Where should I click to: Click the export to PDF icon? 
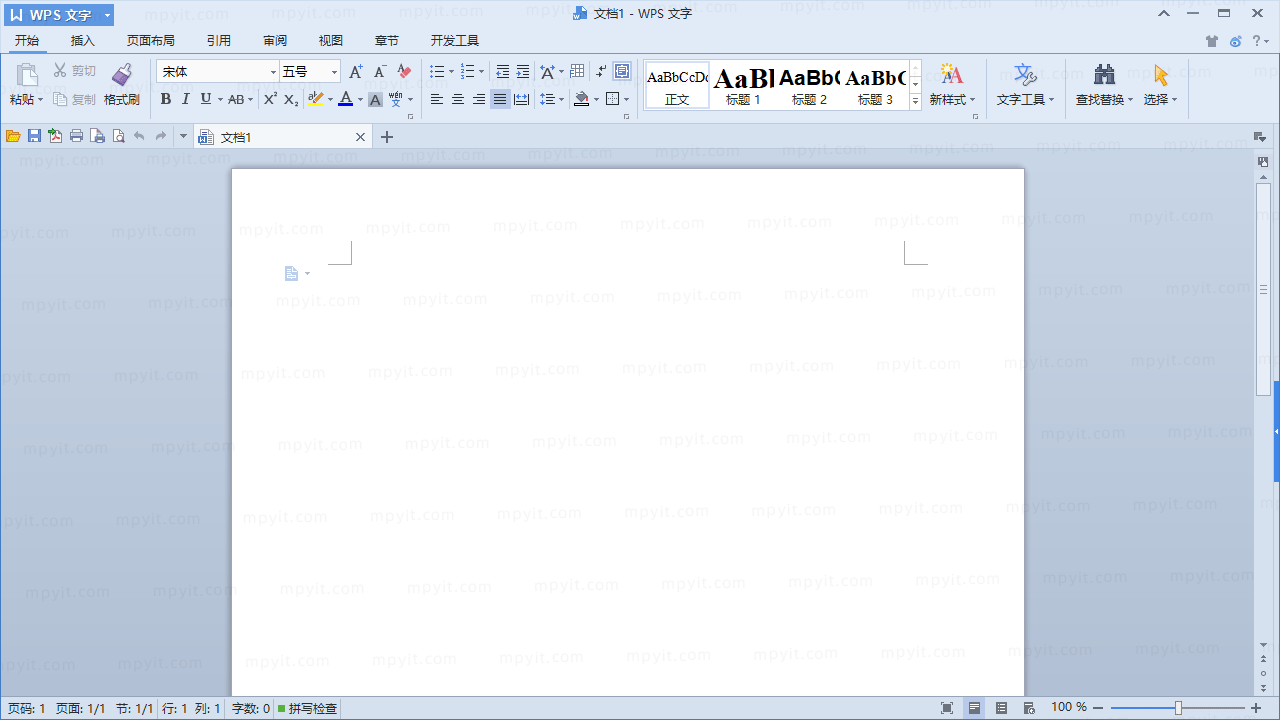[55, 136]
